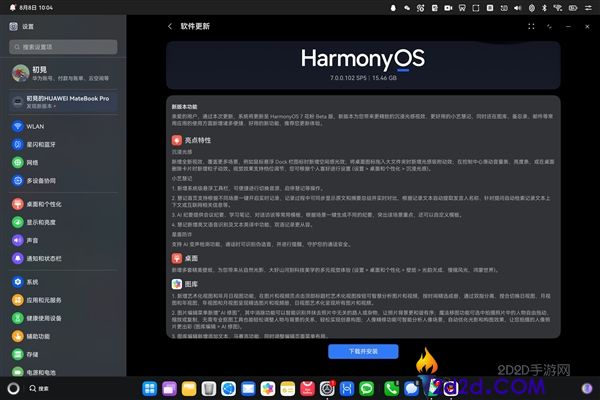Open 存储 settings in the sidebar

click(x=63, y=354)
